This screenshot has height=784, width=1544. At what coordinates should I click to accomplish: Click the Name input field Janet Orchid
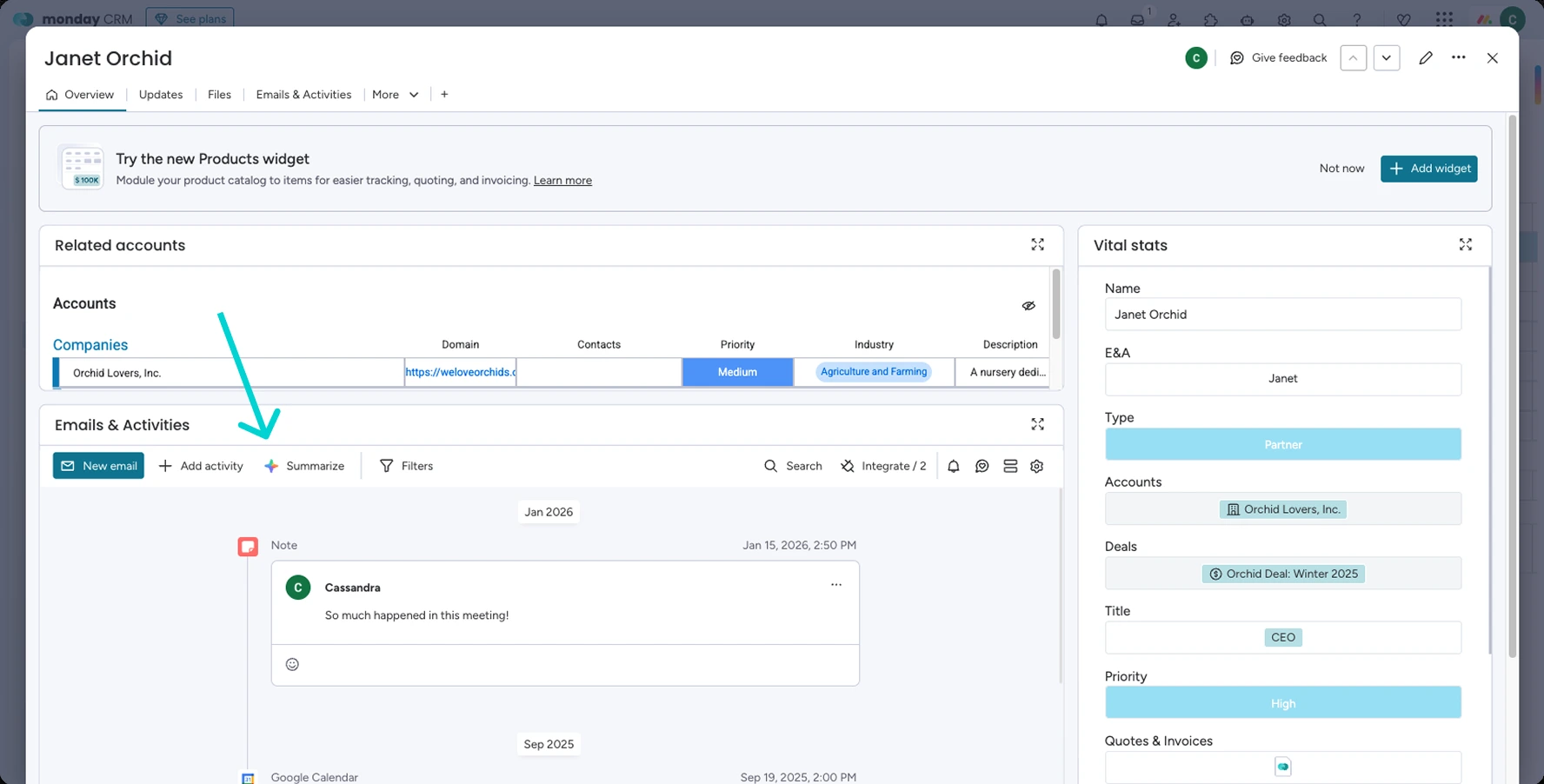[x=1283, y=315]
